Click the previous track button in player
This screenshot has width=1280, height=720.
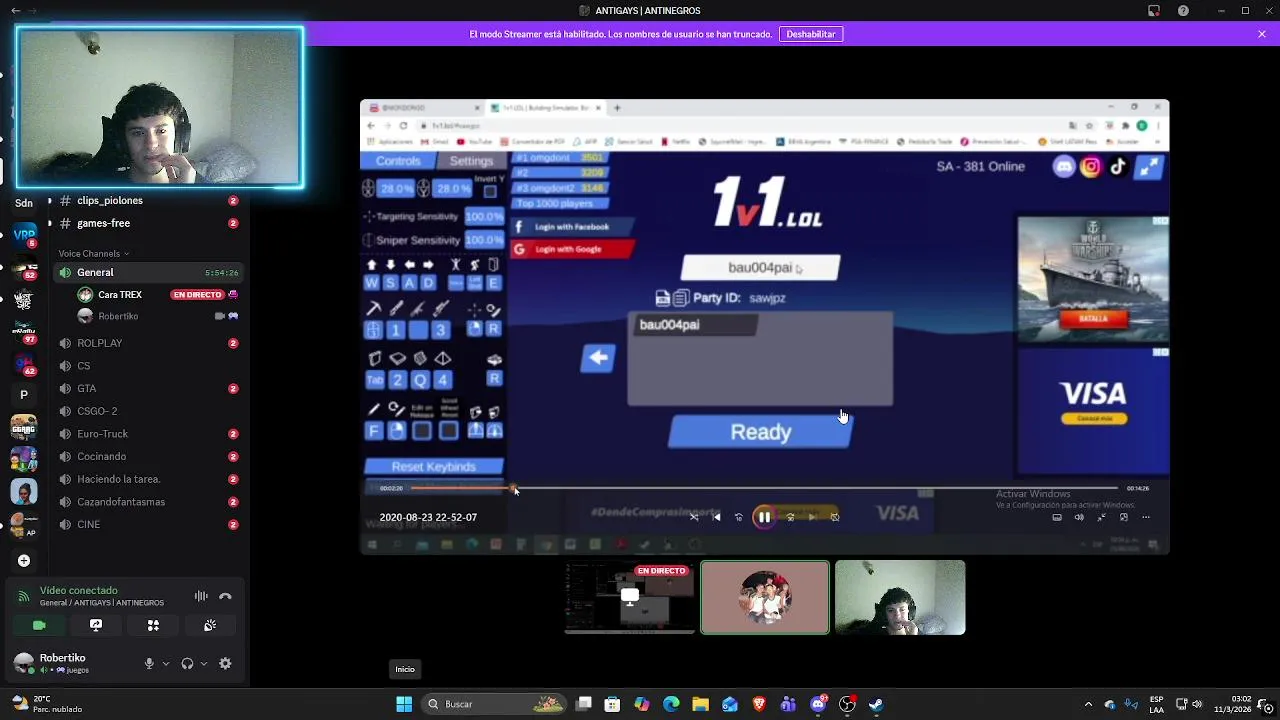716,517
